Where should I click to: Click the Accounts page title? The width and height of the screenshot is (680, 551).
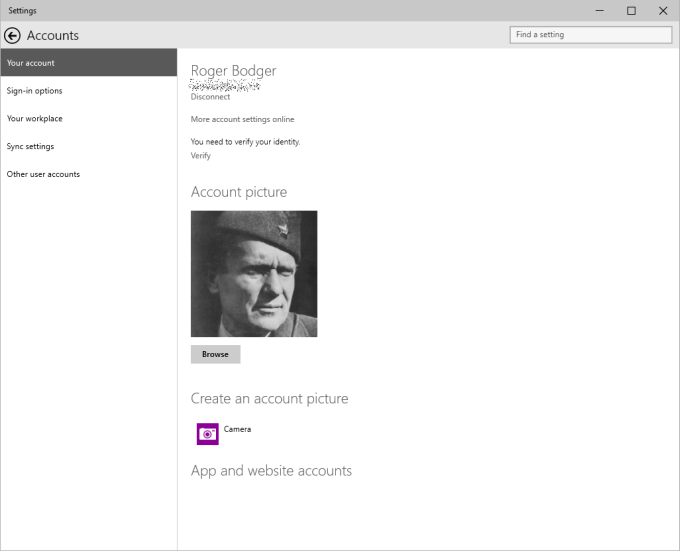(53, 35)
